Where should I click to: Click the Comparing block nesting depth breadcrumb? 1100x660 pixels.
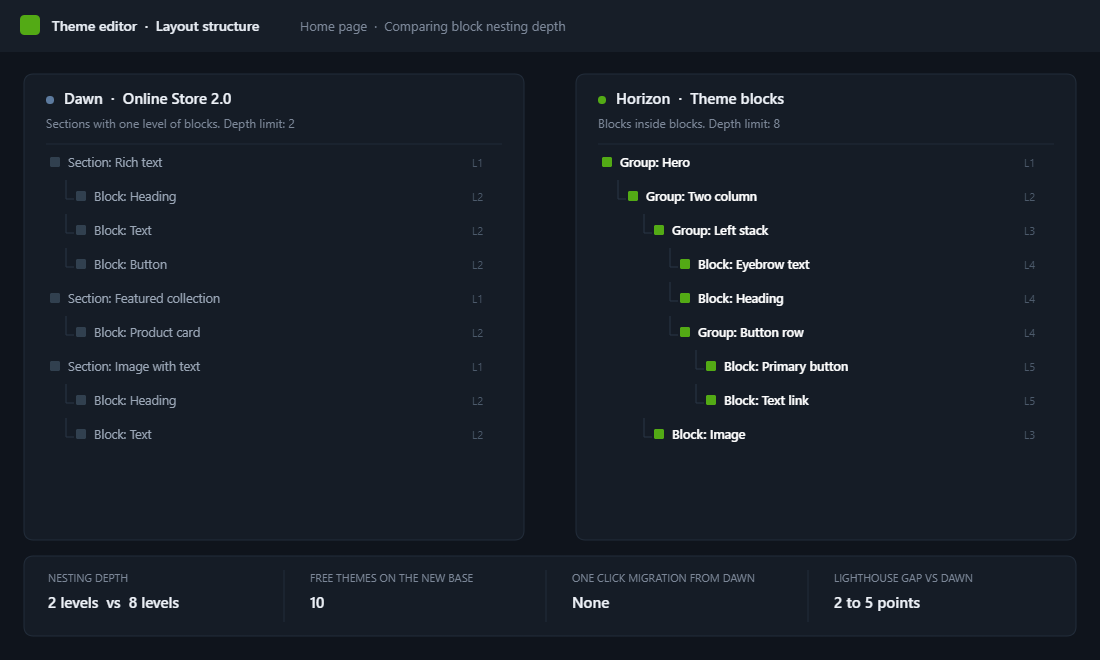474,27
